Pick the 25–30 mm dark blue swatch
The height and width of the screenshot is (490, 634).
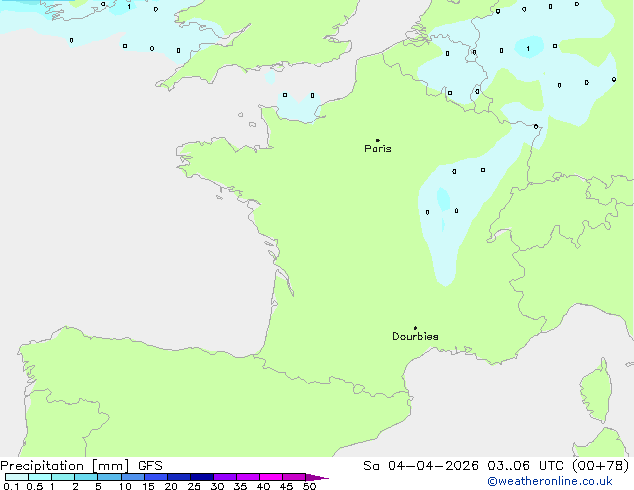click(x=202, y=477)
